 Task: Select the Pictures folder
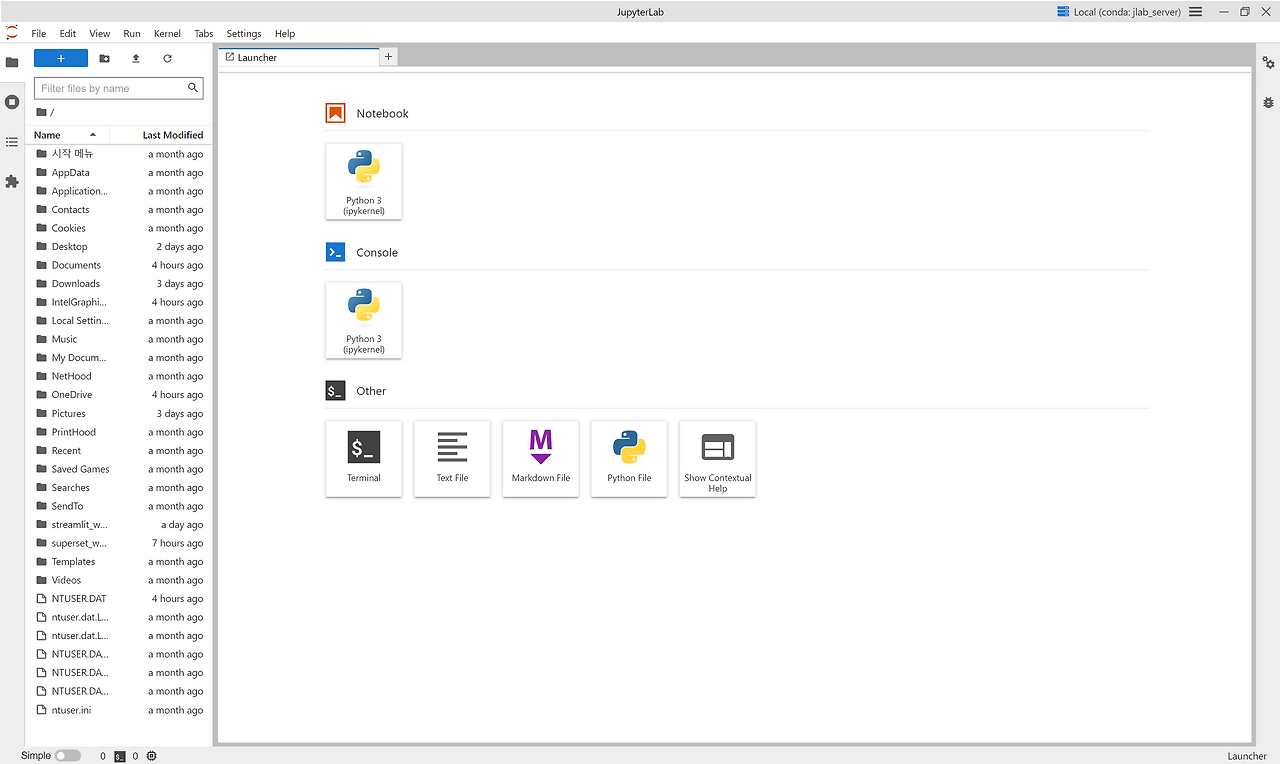119,413
